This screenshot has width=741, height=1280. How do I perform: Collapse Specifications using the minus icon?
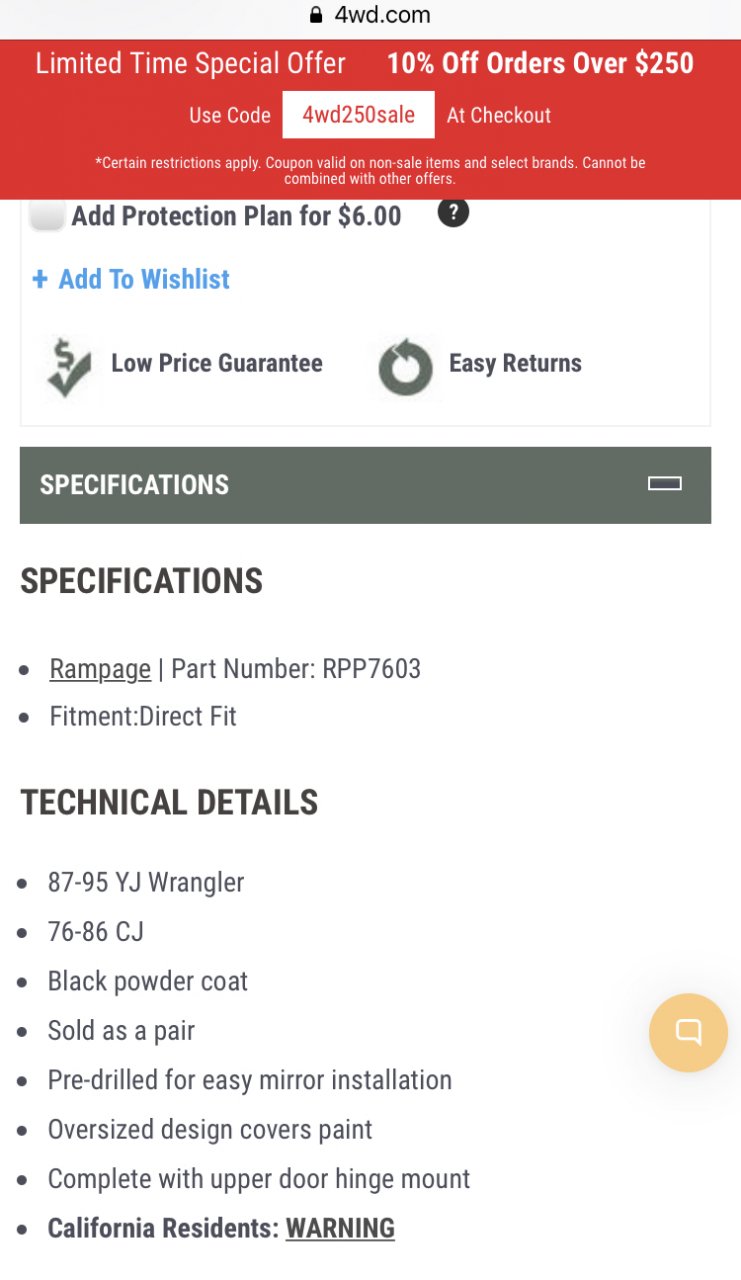665,484
